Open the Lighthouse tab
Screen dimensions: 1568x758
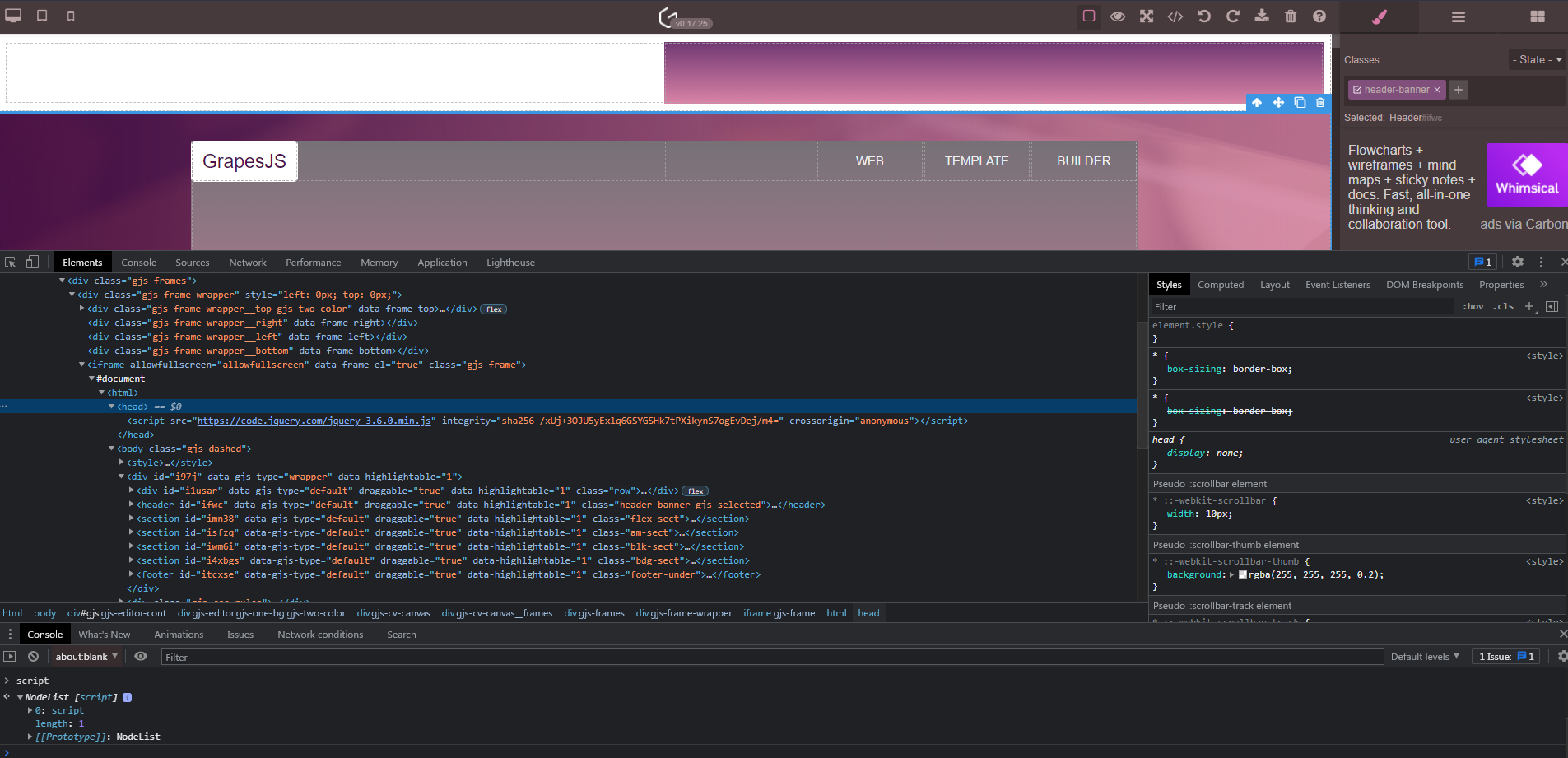point(510,263)
